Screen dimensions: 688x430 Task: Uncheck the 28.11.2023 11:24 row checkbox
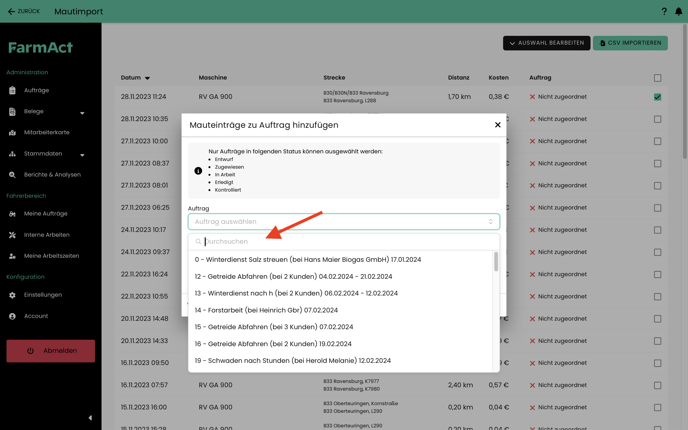coord(657,97)
